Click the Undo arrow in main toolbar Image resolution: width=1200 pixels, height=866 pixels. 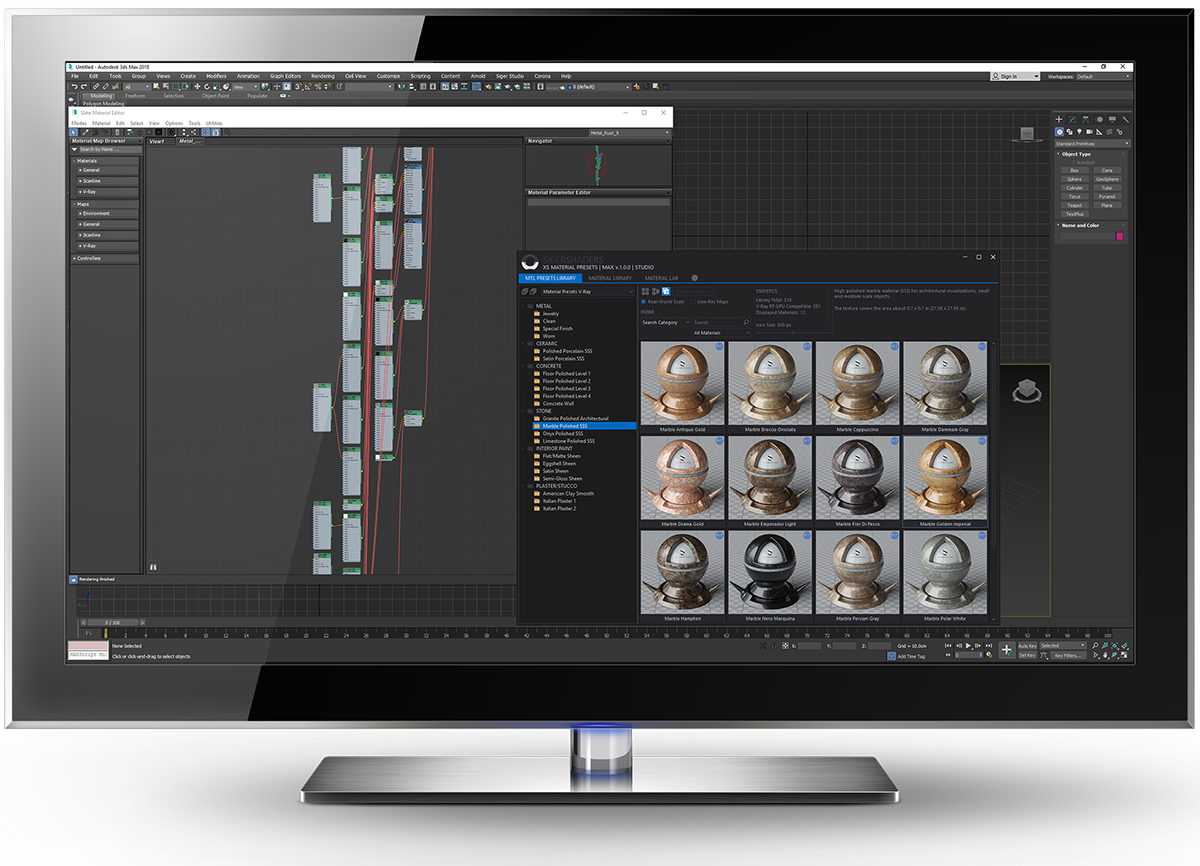click(74, 87)
